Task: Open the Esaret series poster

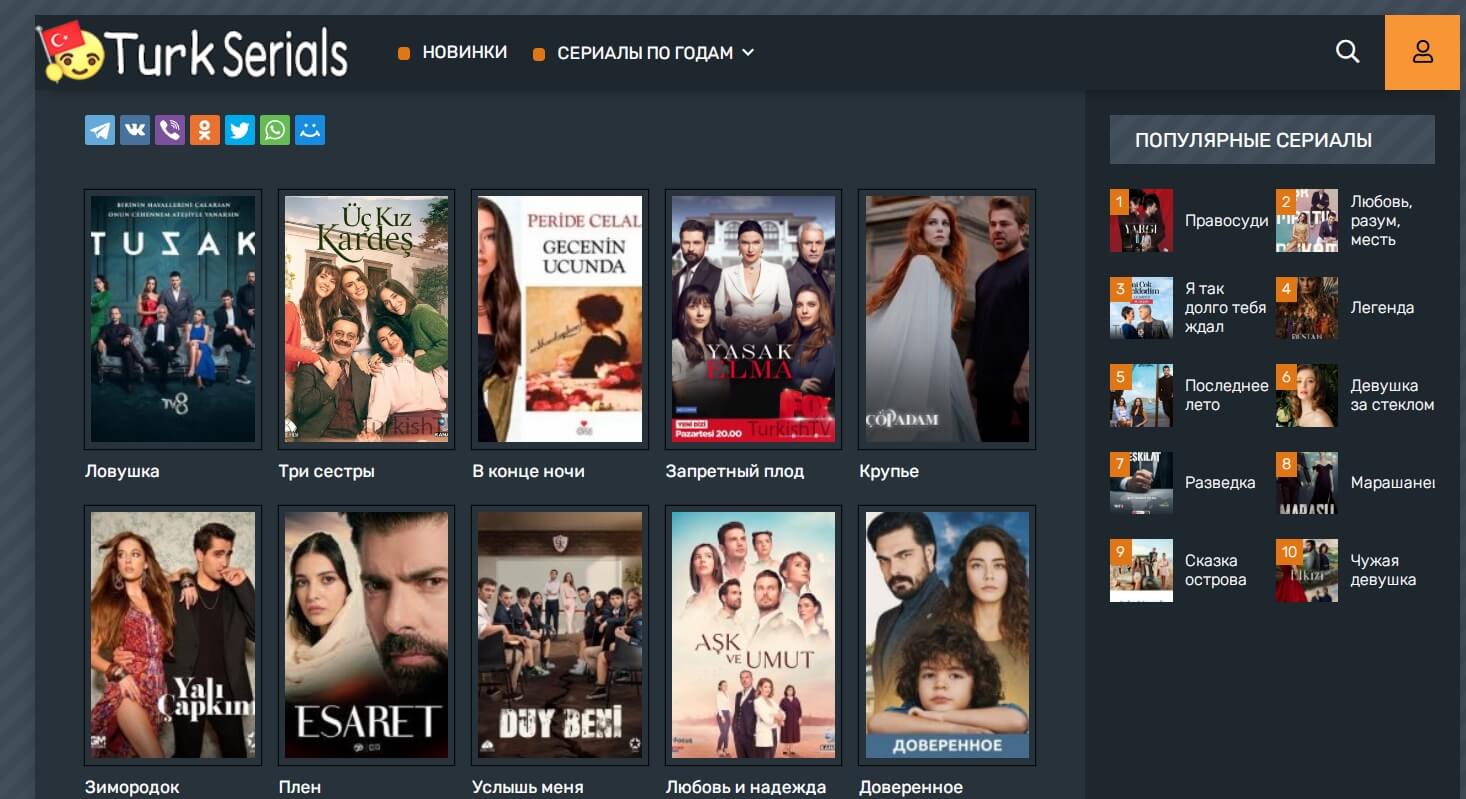Action: coord(366,634)
